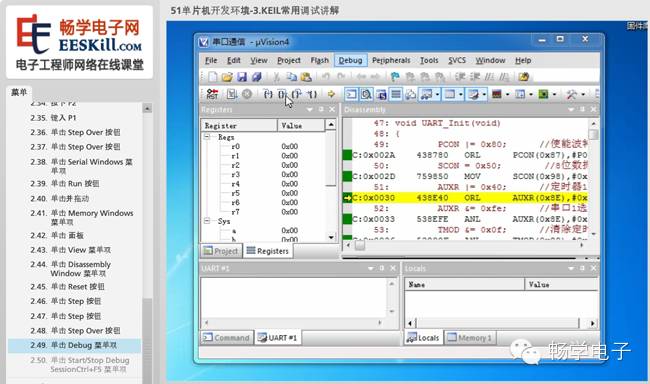Open the Debug menu
This screenshot has width=650, height=384.
coord(350,61)
